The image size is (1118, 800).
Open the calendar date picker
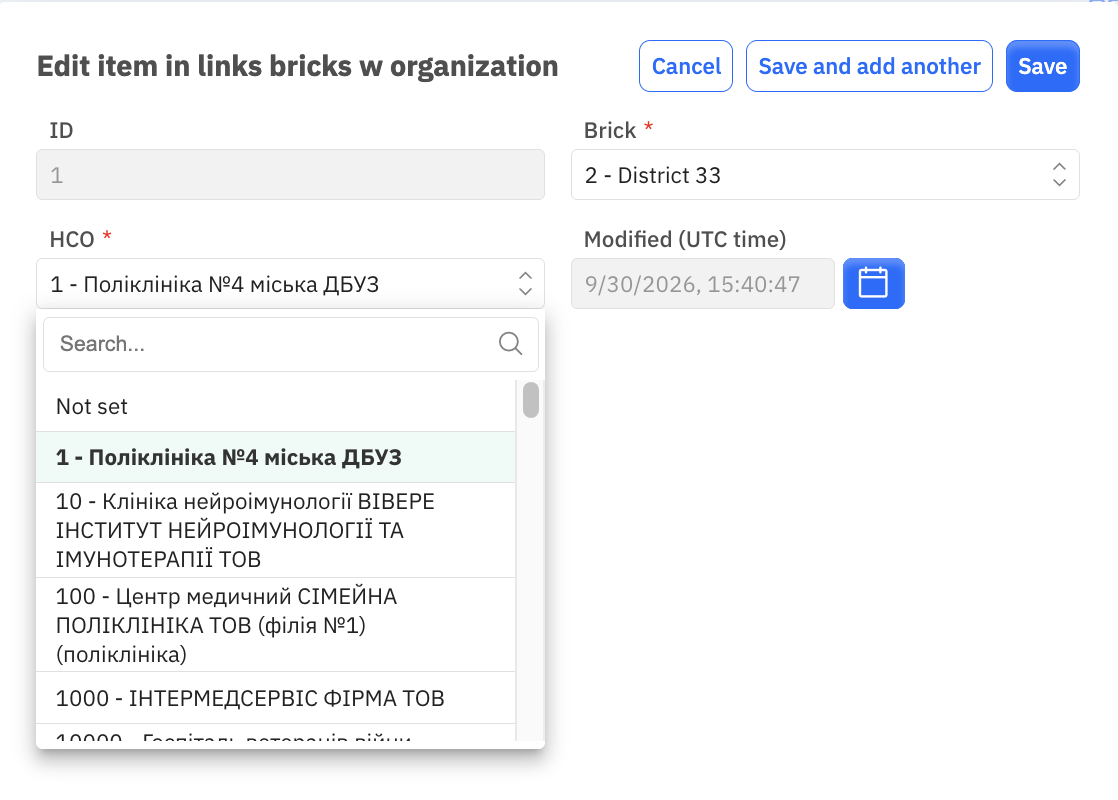tap(873, 283)
